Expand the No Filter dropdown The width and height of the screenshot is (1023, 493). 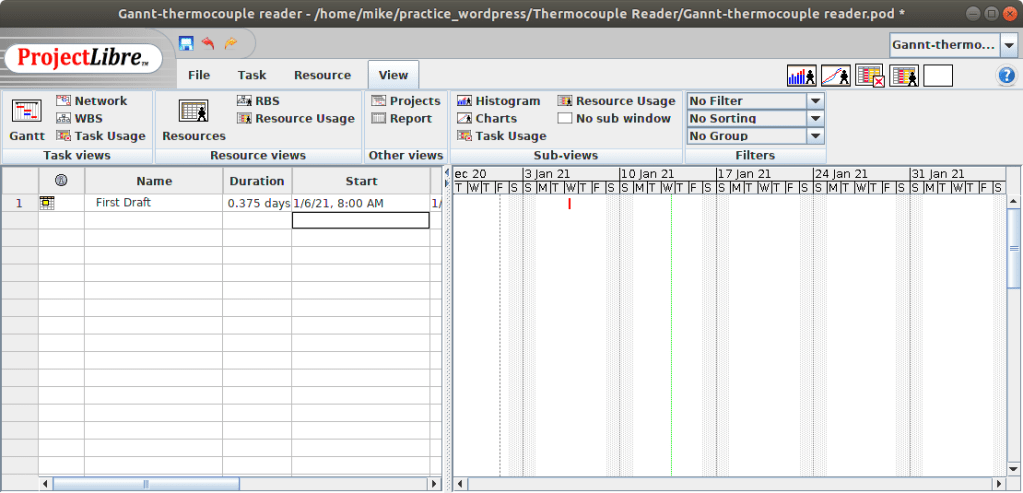(815, 101)
